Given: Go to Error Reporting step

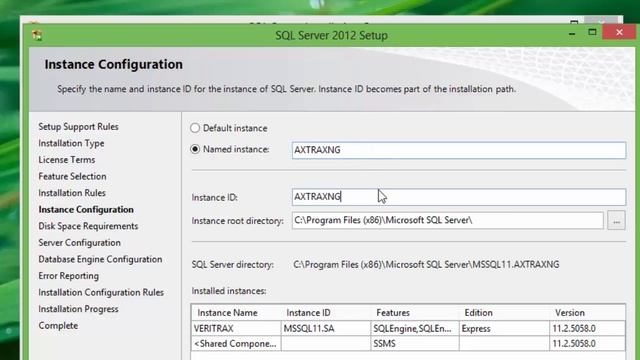Looking at the screenshot, I should [x=69, y=276].
